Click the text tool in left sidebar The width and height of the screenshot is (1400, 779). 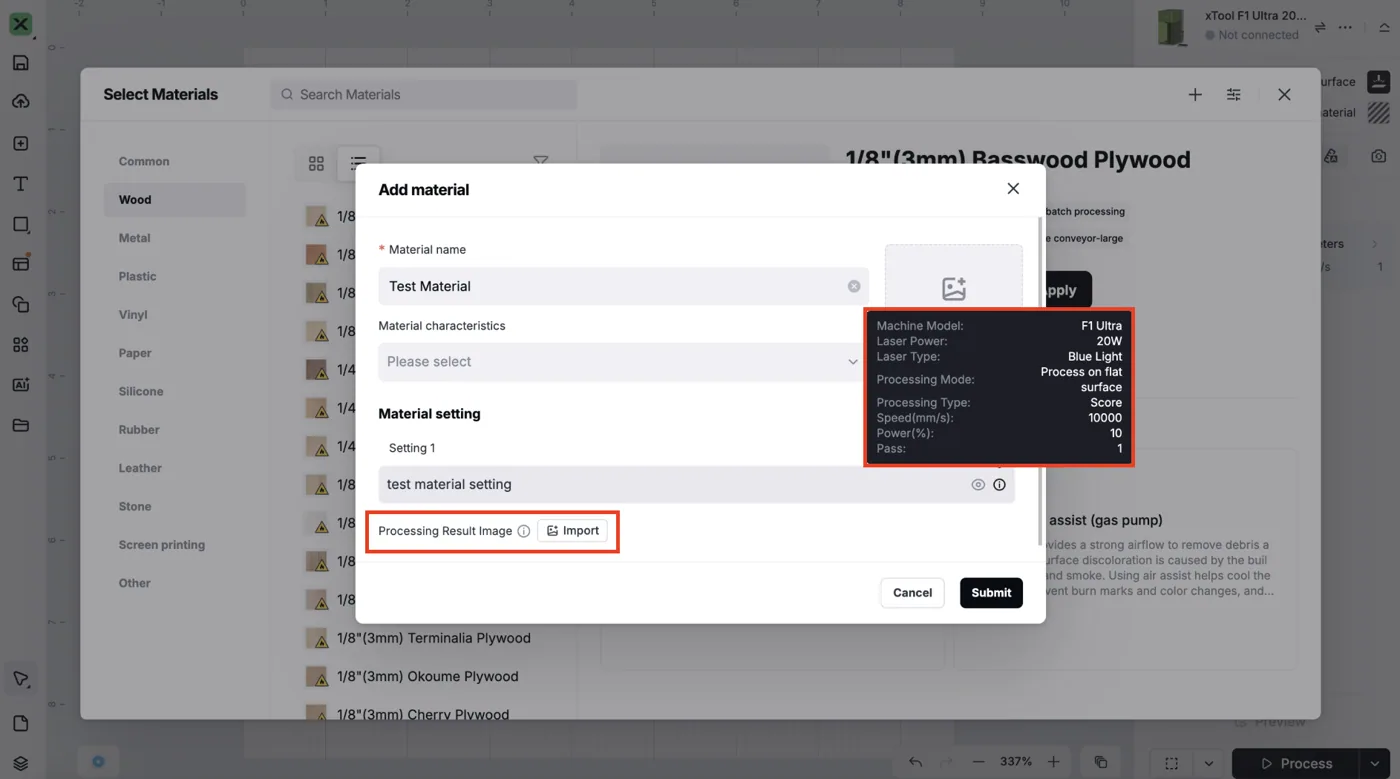point(20,184)
